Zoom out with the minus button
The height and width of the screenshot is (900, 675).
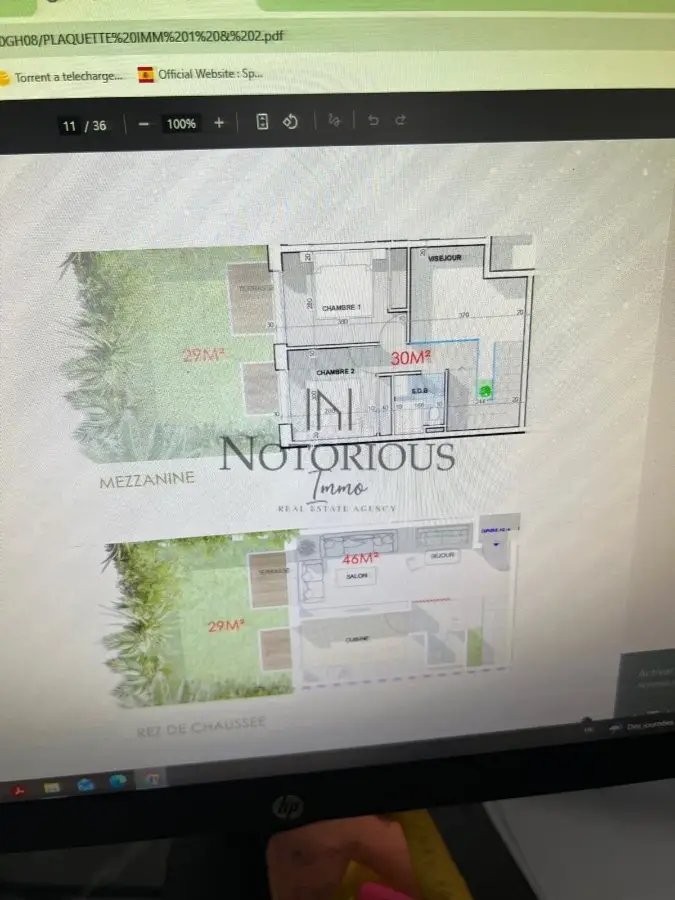tap(143, 124)
